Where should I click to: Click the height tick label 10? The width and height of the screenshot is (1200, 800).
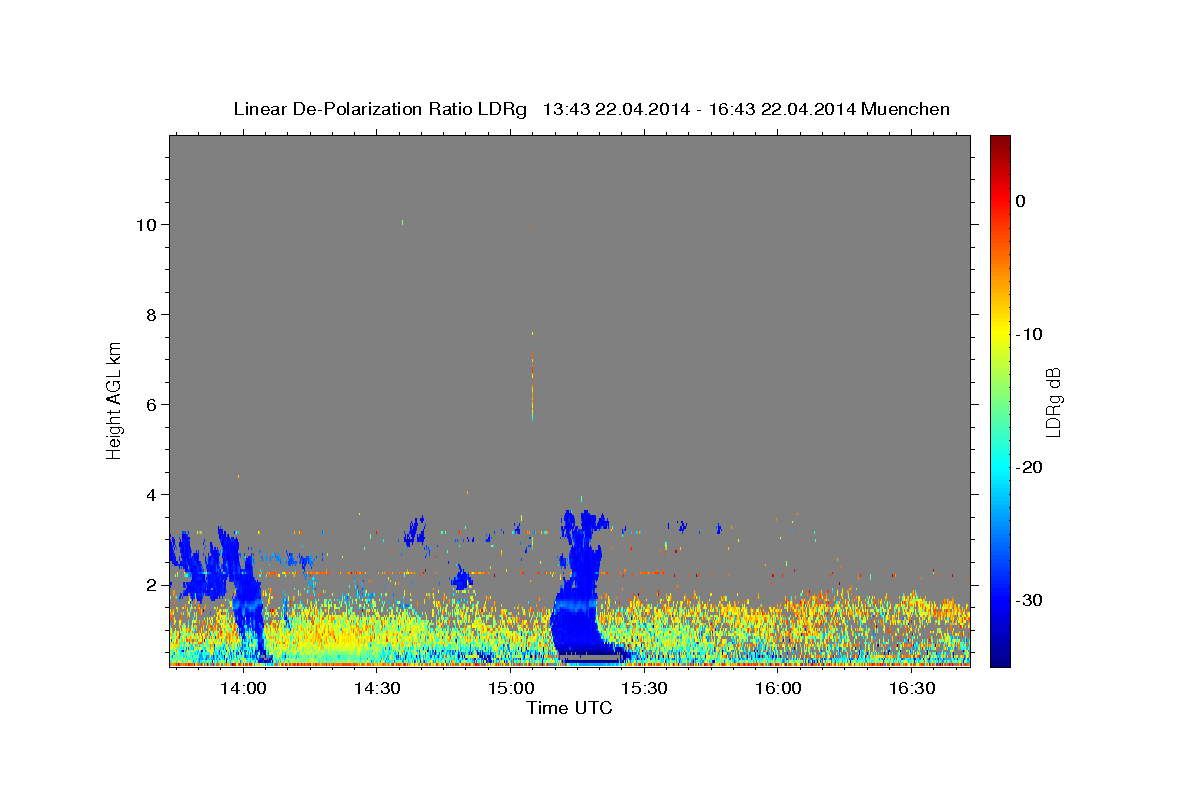click(x=148, y=224)
